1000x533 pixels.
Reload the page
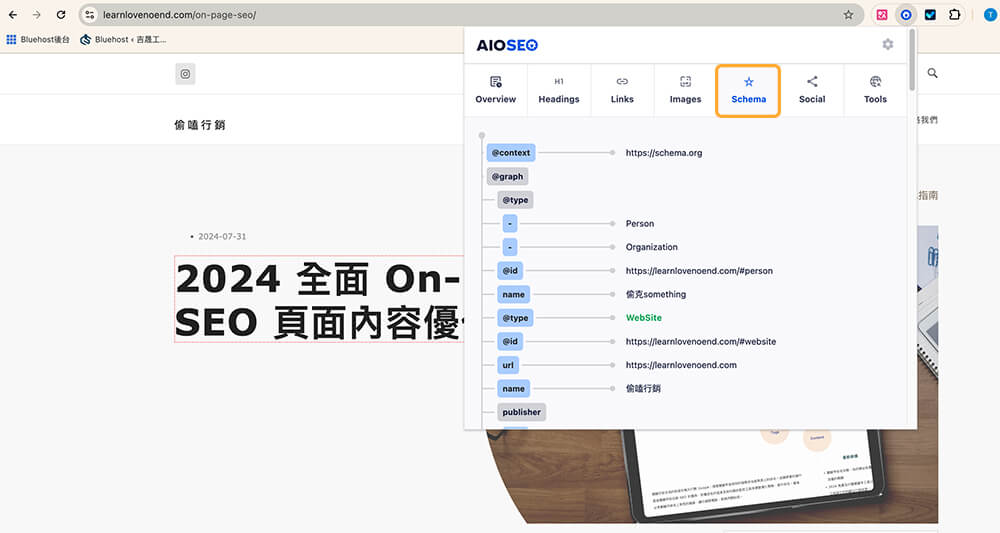click(x=61, y=15)
